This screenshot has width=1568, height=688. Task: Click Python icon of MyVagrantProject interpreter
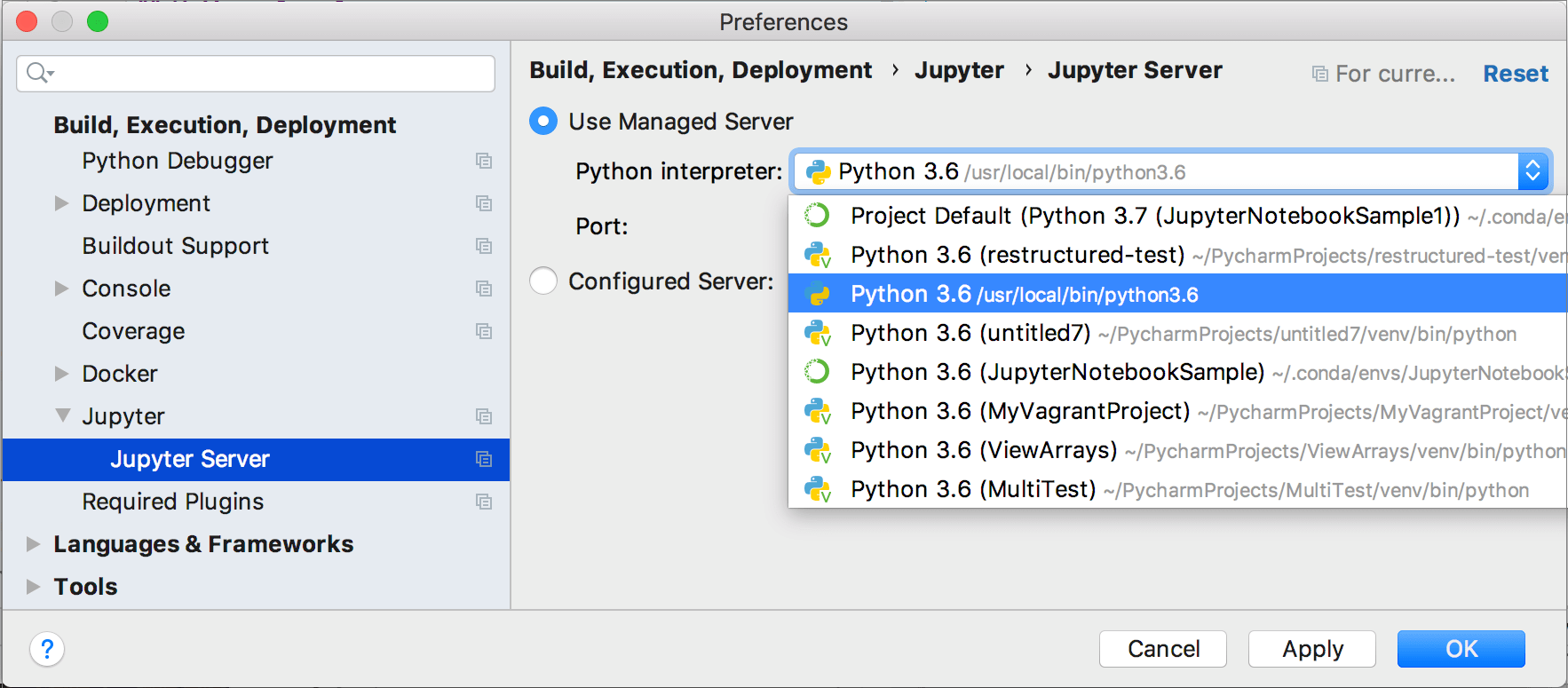(817, 411)
